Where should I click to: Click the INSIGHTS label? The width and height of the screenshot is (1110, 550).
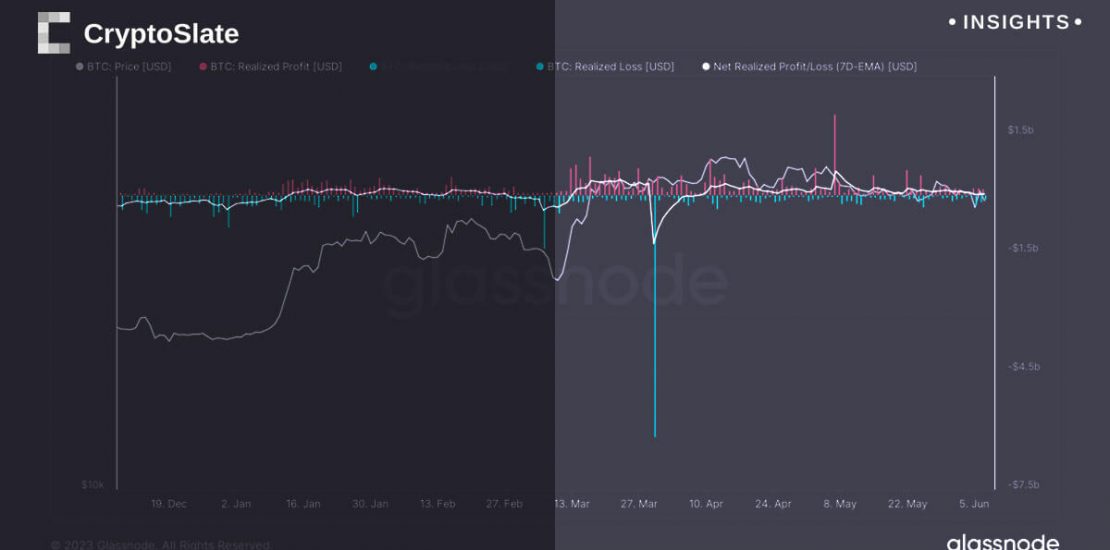(1015, 22)
